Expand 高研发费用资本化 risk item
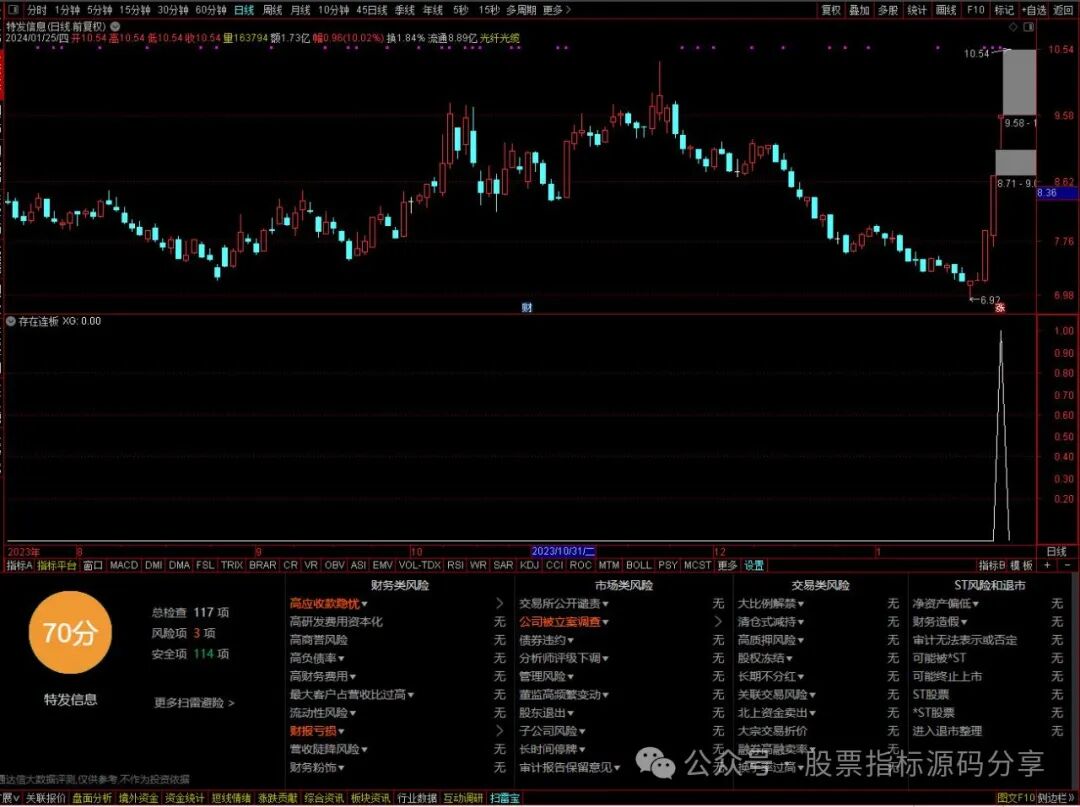 (x=336, y=622)
